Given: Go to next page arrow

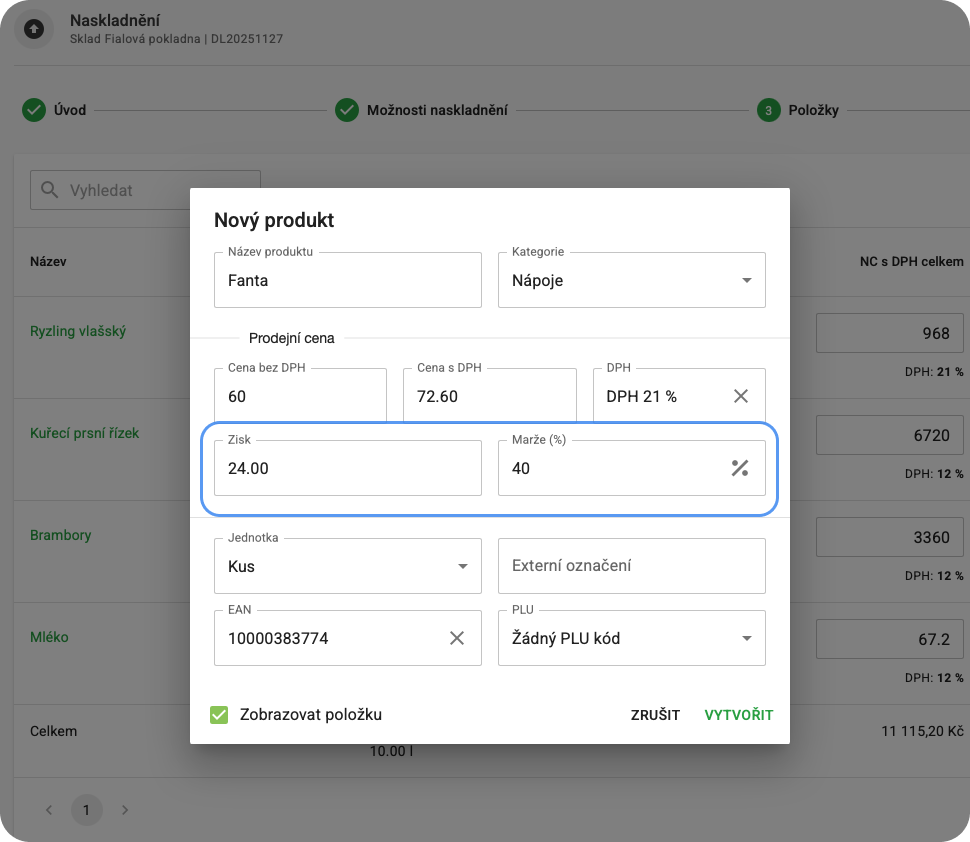Looking at the screenshot, I should pyautogui.click(x=124, y=810).
